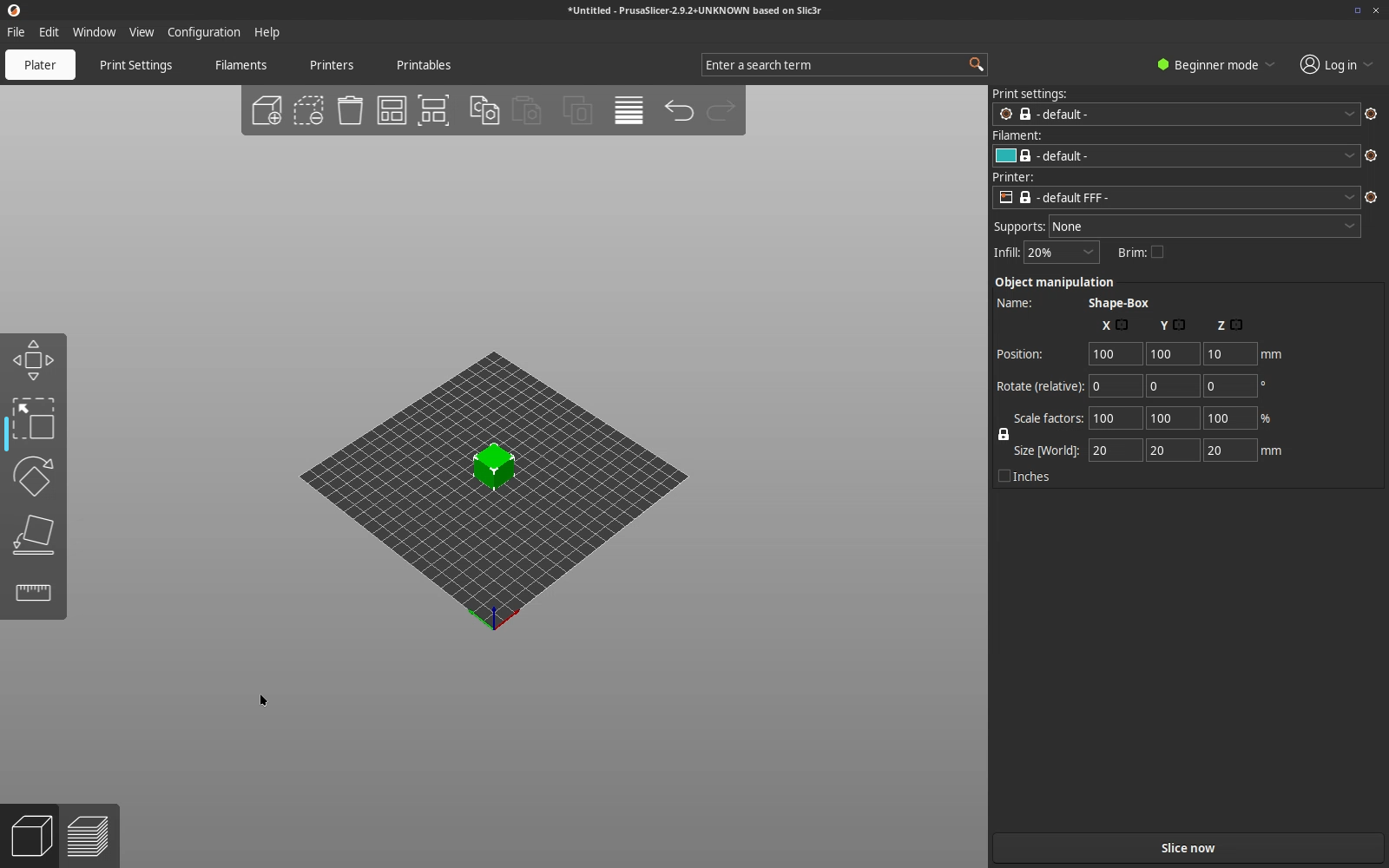Click the Position Z input field
The height and width of the screenshot is (868, 1389).
1229,354
